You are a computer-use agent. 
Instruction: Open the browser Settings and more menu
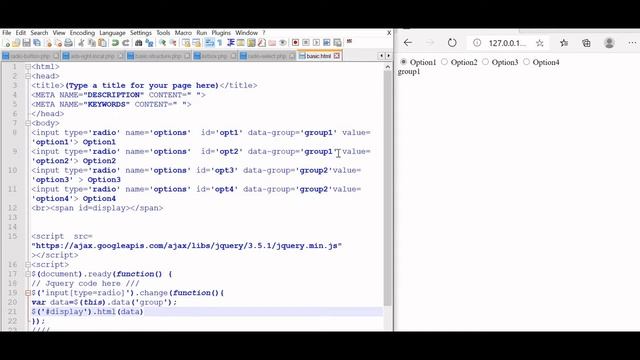[x=632, y=42]
